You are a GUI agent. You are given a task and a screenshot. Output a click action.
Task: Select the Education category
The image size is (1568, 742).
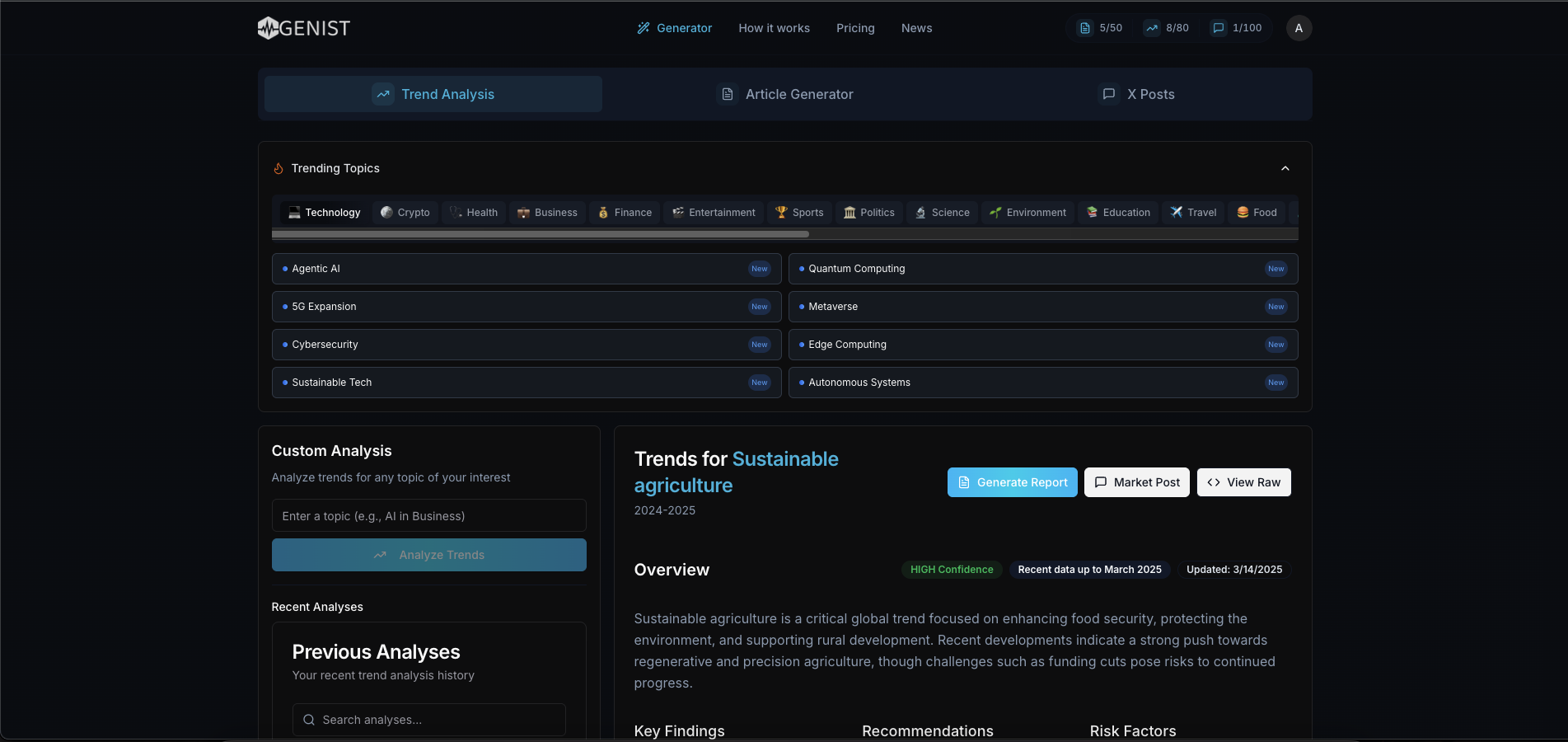(1118, 213)
